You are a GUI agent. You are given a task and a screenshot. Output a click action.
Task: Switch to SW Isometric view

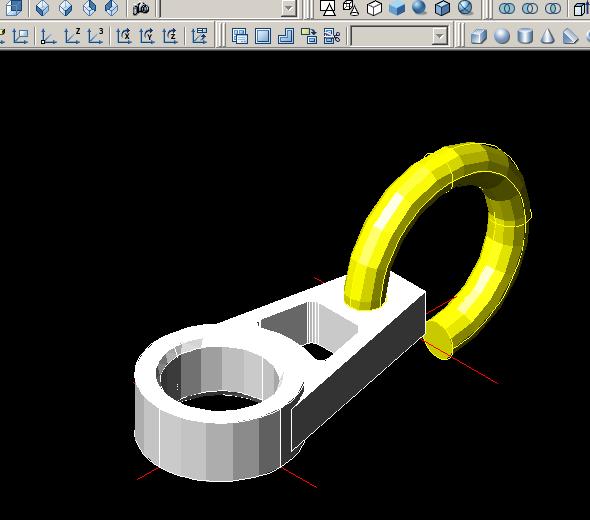(x=42, y=8)
